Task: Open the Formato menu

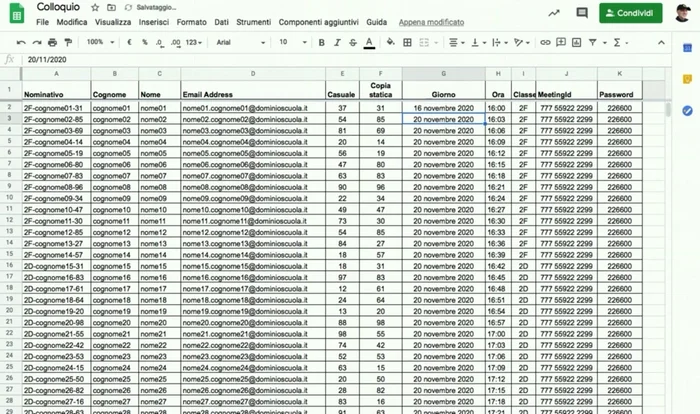Action: (x=192, y=22)
